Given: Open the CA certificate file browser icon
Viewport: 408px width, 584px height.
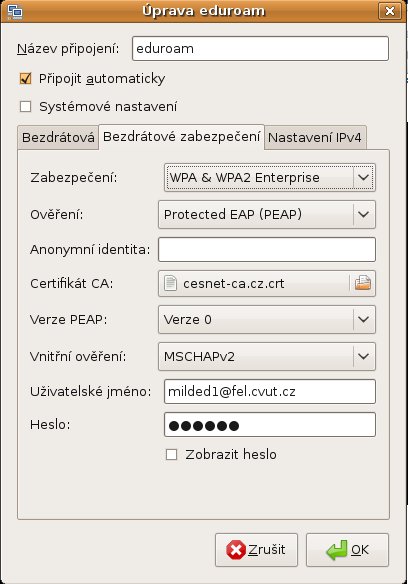Looking at the screenshot, I should [363, 283].
